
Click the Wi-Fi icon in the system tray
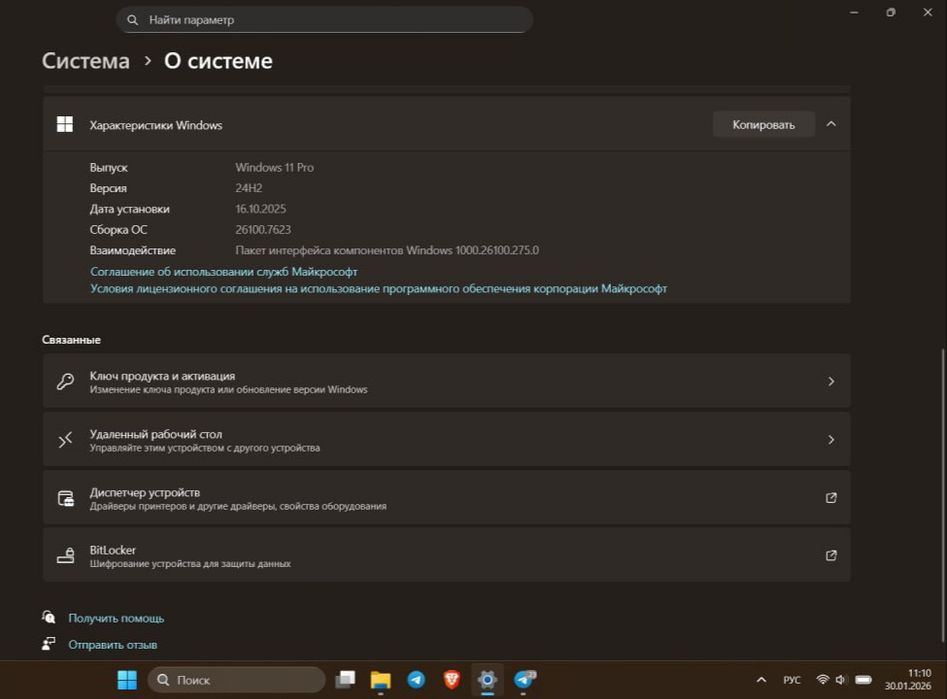tap(822, 680)
